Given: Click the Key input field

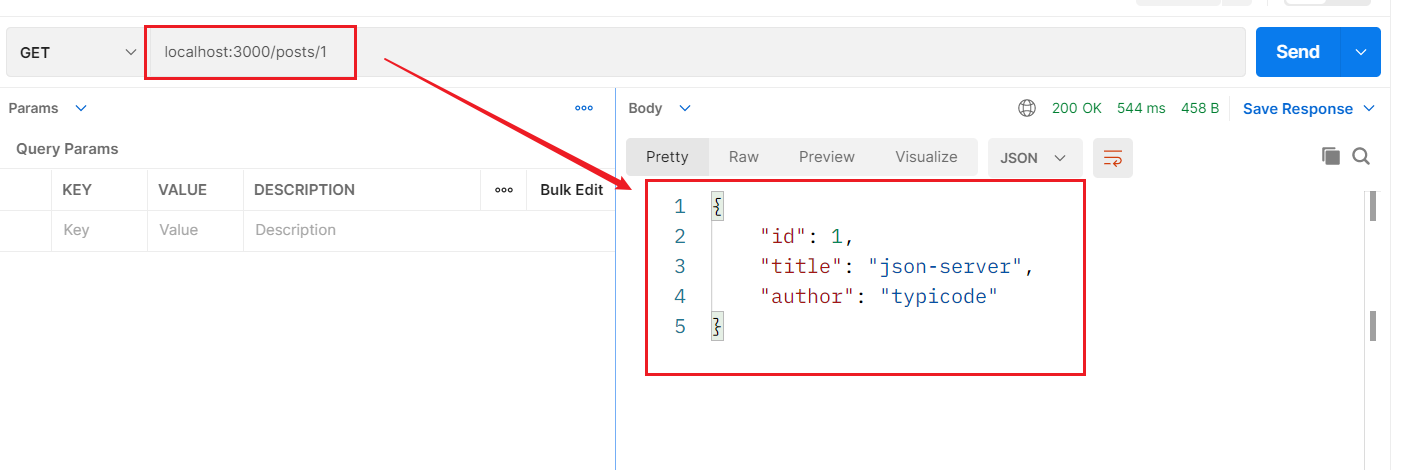Looking at the screenshot, I should click(x=100, y=230).
